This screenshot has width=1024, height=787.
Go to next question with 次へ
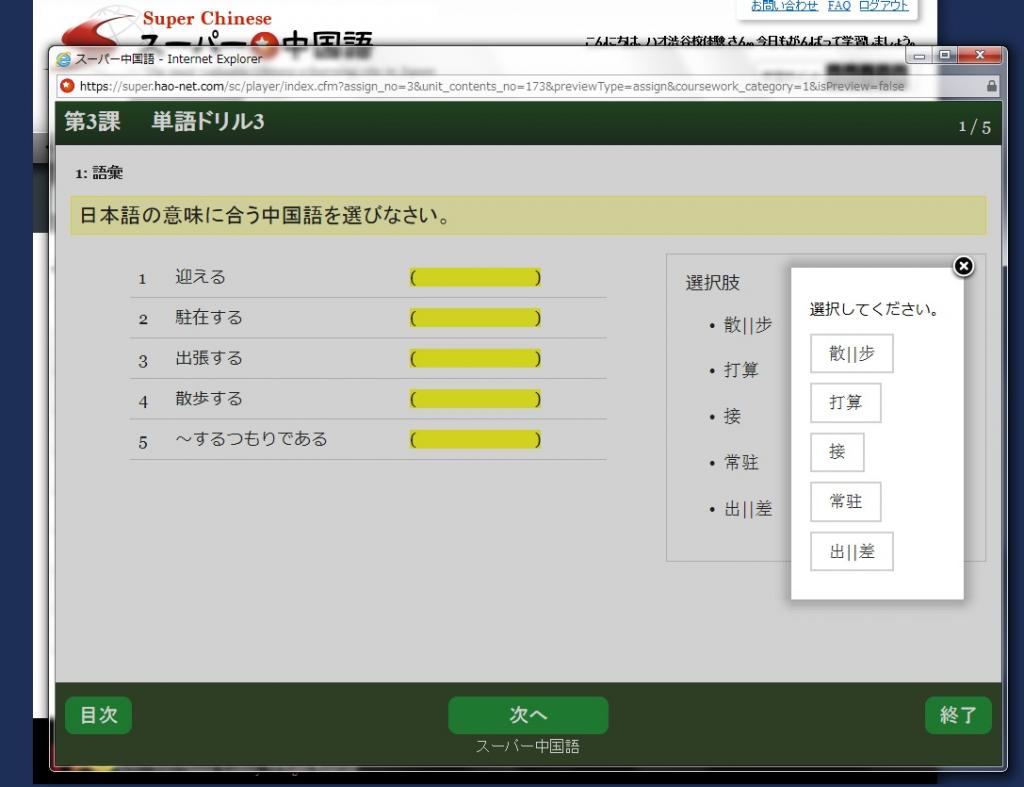pyautogui.click(x=527, y=714)
